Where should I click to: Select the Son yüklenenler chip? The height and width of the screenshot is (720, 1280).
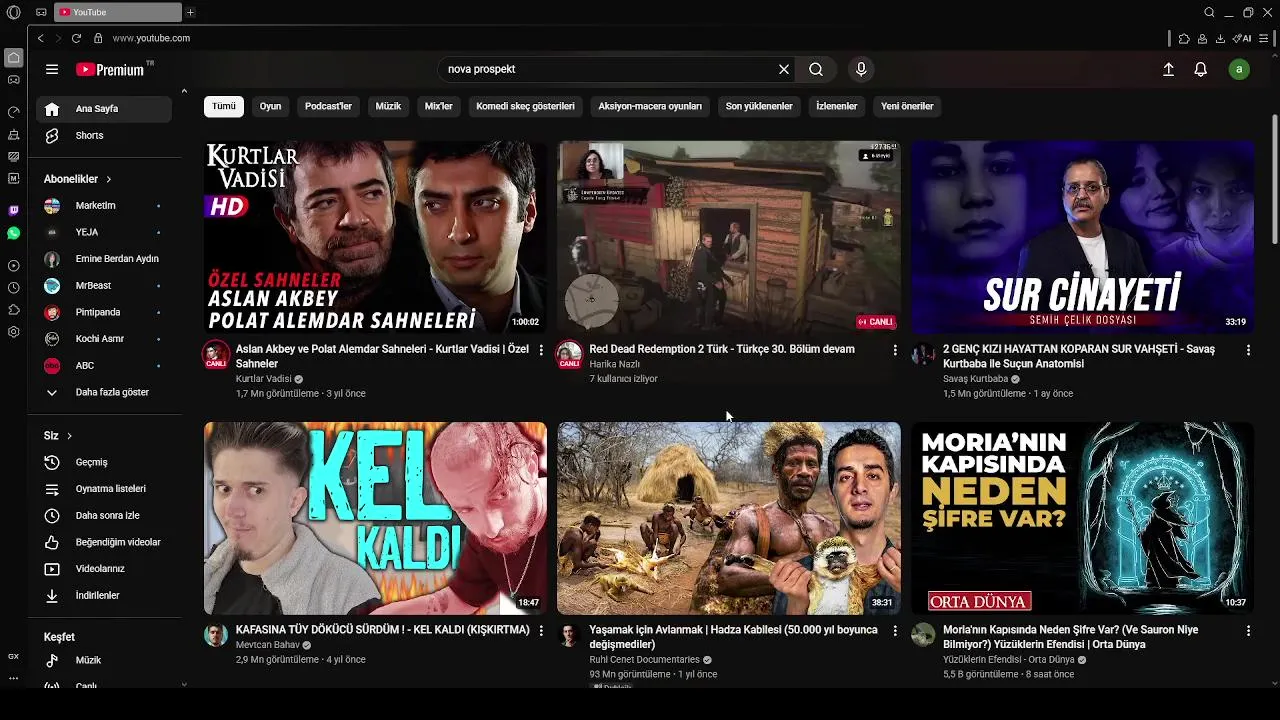click(759, 106)
